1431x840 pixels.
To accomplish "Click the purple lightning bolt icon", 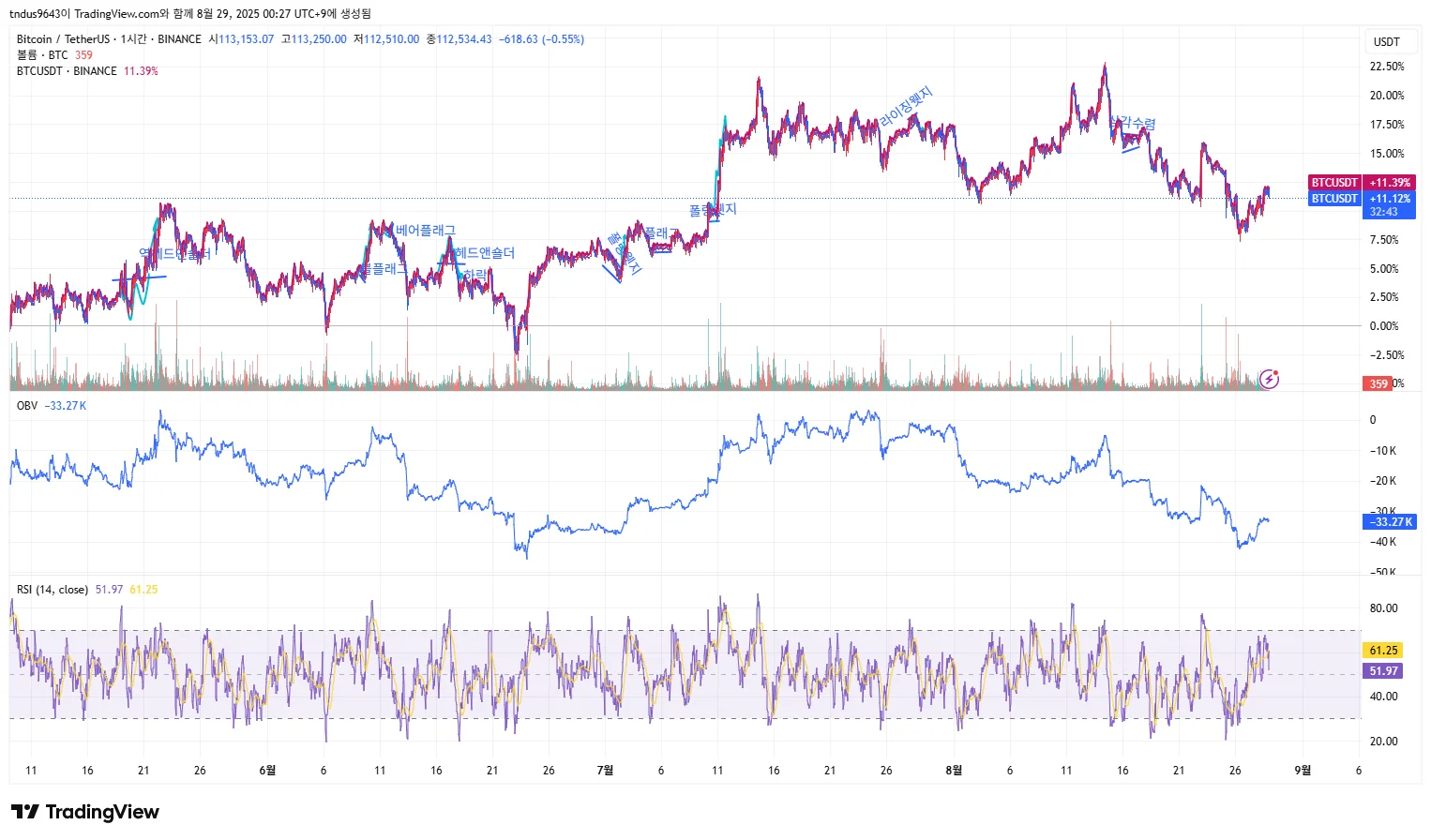I will coord(1269,379).
